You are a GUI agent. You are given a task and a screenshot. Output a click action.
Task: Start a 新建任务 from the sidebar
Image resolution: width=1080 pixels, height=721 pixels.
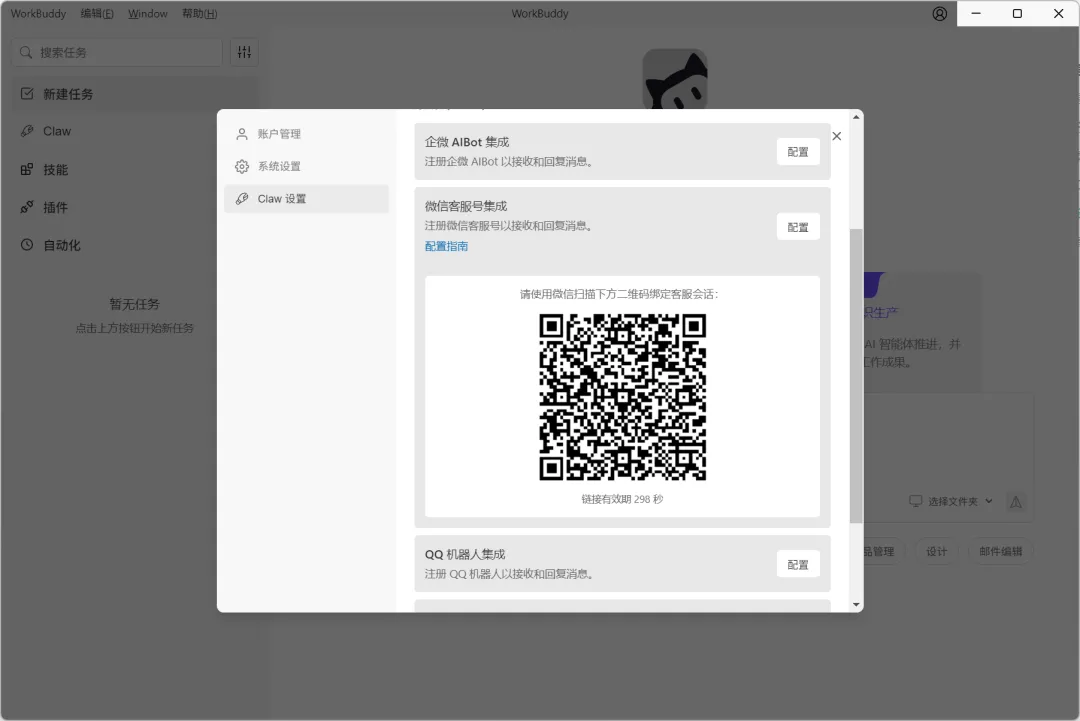tap(135, 94)
